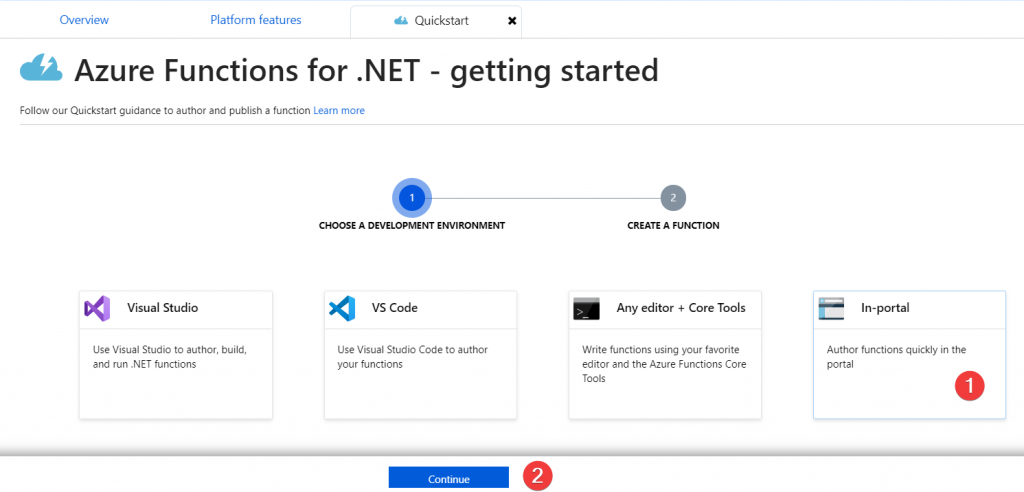Click 'Follow our Quickstart guidance' text
Screen dimensions: 1024x492
click(x=165, y=110)
